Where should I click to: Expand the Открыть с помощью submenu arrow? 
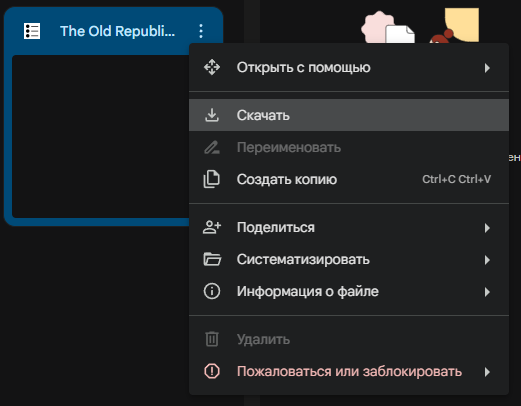487,68
